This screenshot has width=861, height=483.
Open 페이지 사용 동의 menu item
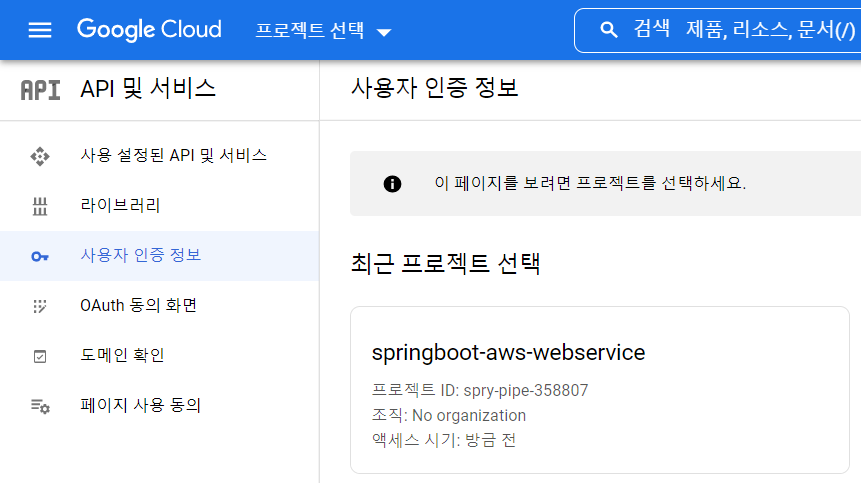click(159, 406)
